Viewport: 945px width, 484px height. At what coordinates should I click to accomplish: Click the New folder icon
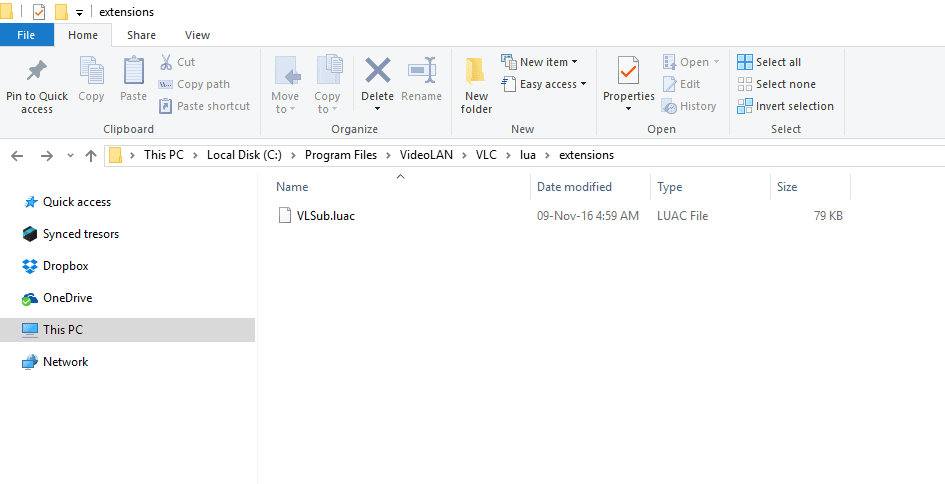click(476, 72)
